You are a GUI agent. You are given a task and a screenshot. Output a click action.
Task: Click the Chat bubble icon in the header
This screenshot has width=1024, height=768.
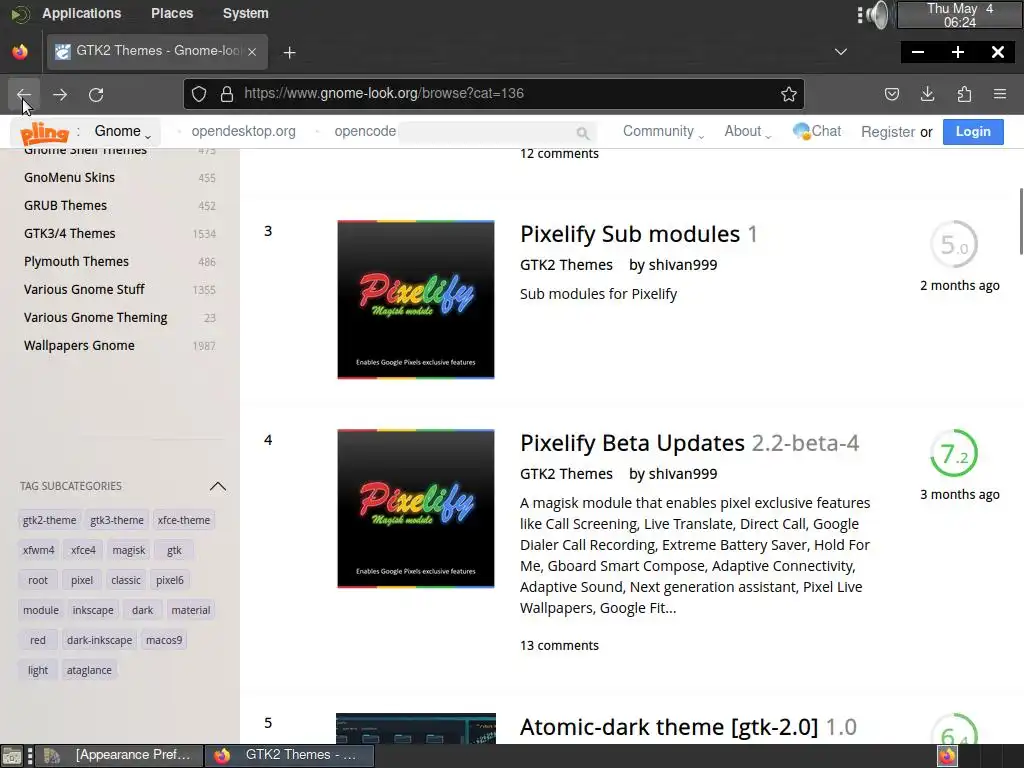click(x=801, y=131)
